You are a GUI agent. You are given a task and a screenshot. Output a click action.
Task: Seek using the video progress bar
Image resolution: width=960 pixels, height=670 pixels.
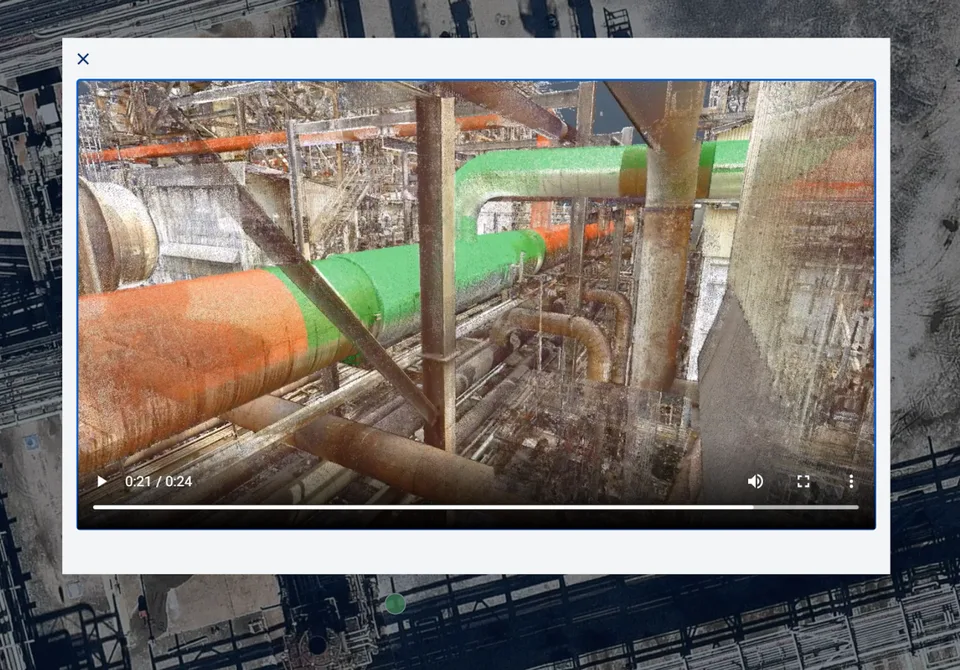(476, 507)
